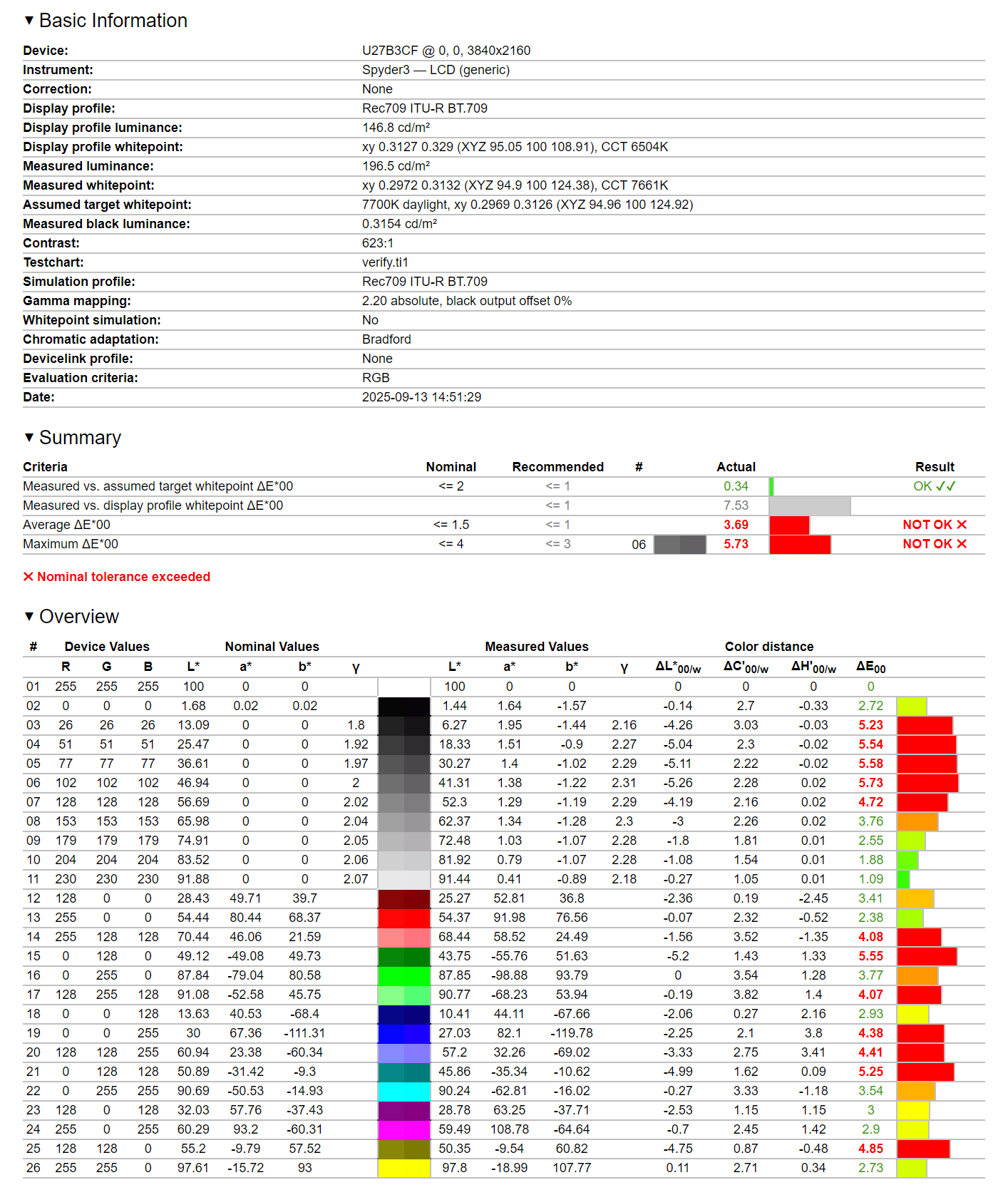Click the NOT OK cross for Average ΔE*00
The height and width of the screenshot is (1190, 1008).
[x=962, y=525]
